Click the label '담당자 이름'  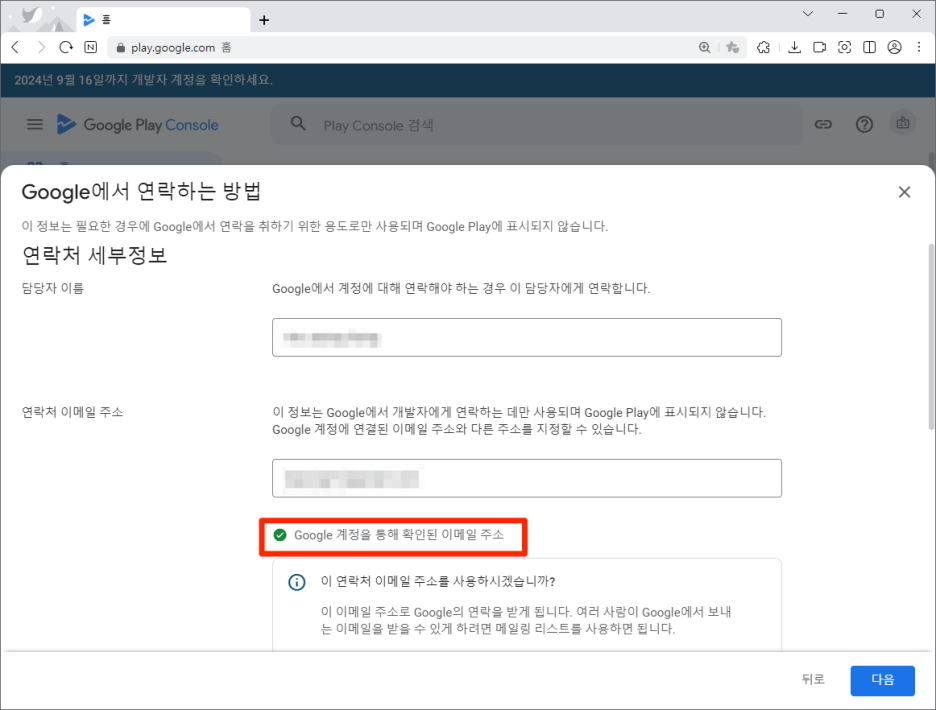[x=53, y=288]
